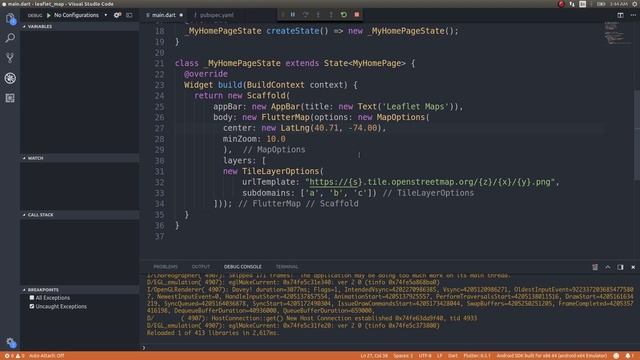Click line number 27 in the gutter

[x=159, y=128]
